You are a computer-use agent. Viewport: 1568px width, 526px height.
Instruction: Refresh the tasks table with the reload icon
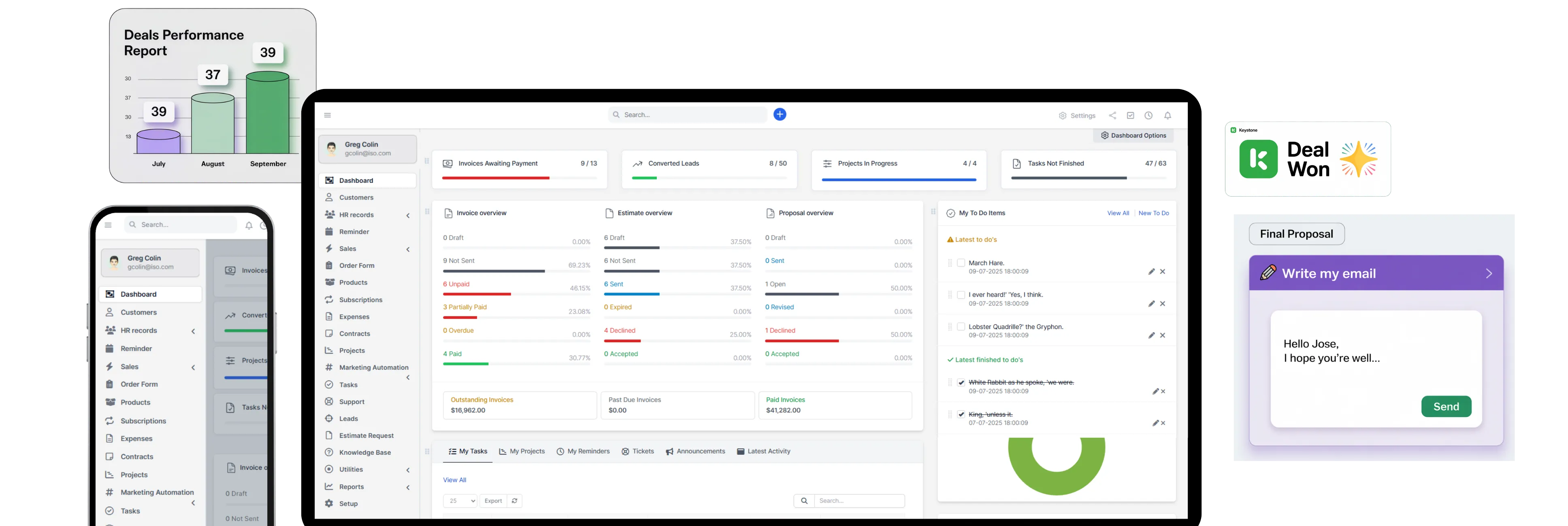[x=514, y=501]
